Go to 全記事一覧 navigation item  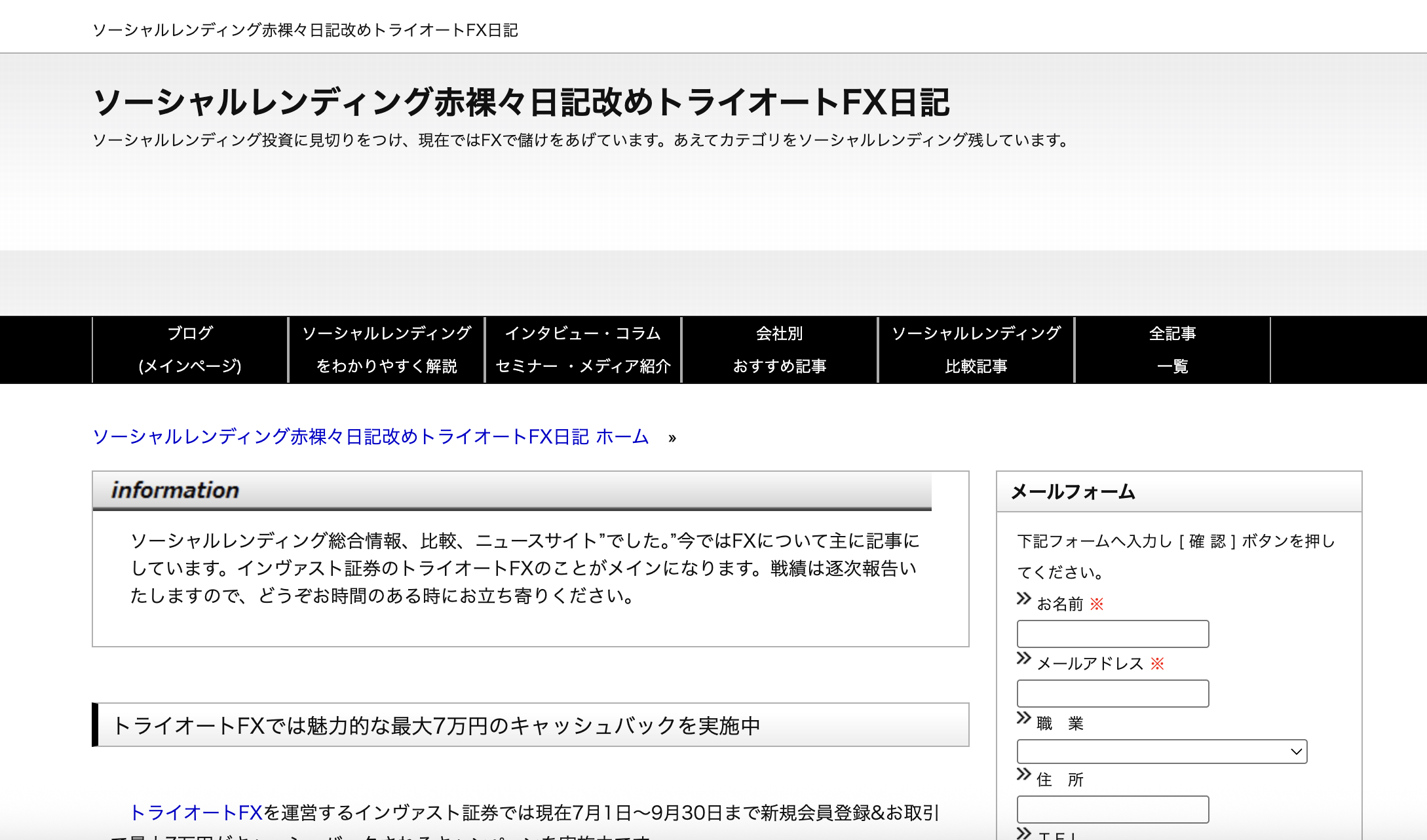click(1172, 349)
